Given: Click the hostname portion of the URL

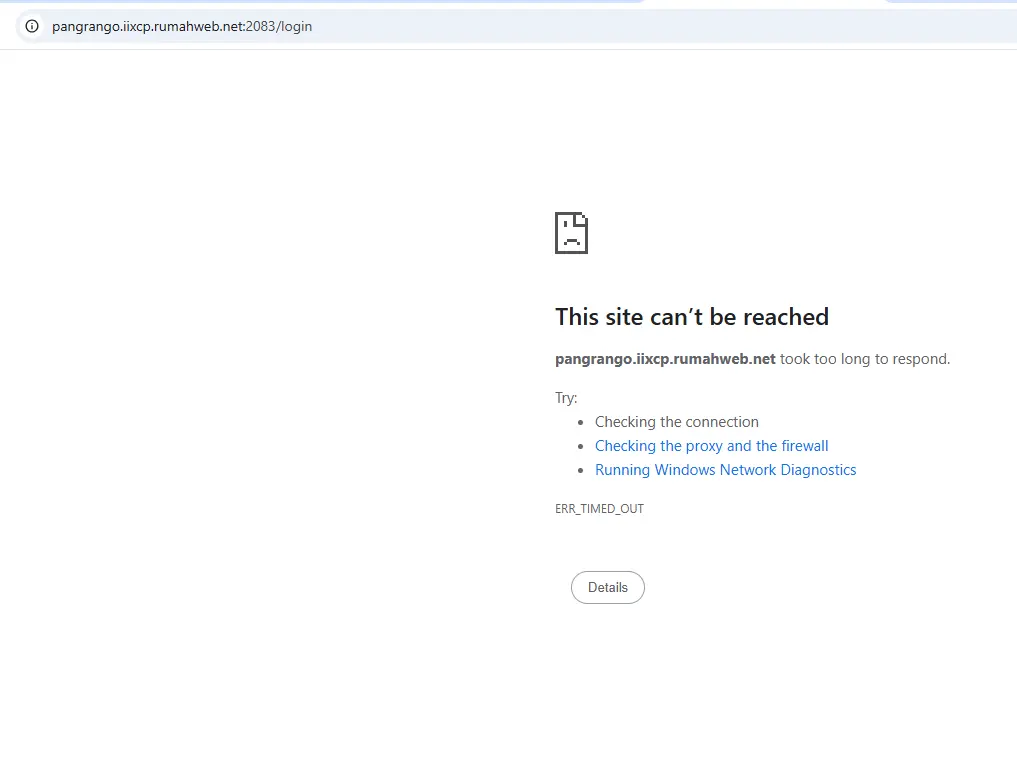Looking at the screenshot, I should [146, 27].
